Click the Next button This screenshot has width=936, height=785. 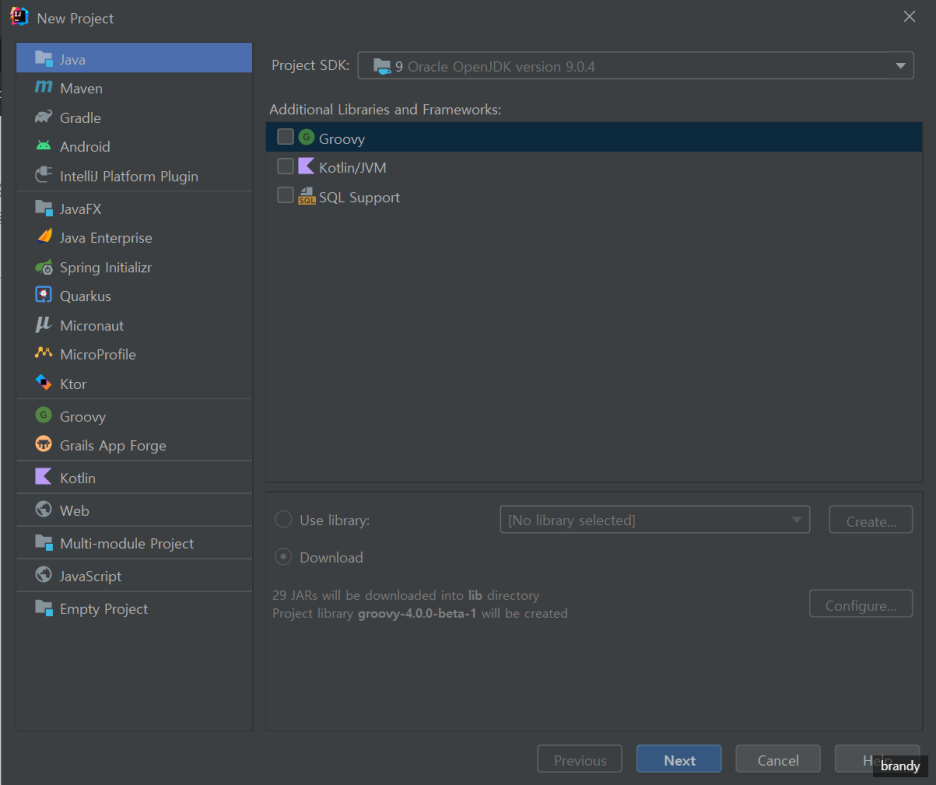pos(679,759)
